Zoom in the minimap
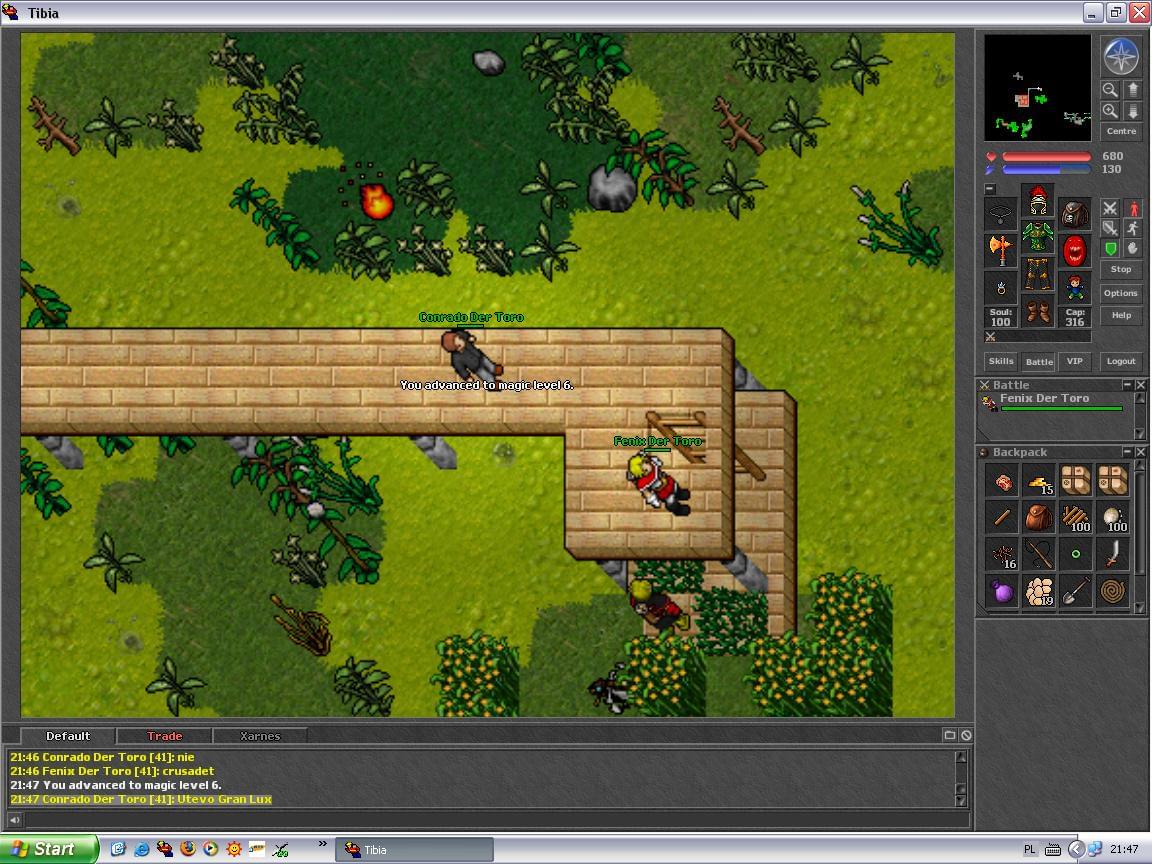The height and width of the screenshot is (864, 1152). tap(1110, 111)
